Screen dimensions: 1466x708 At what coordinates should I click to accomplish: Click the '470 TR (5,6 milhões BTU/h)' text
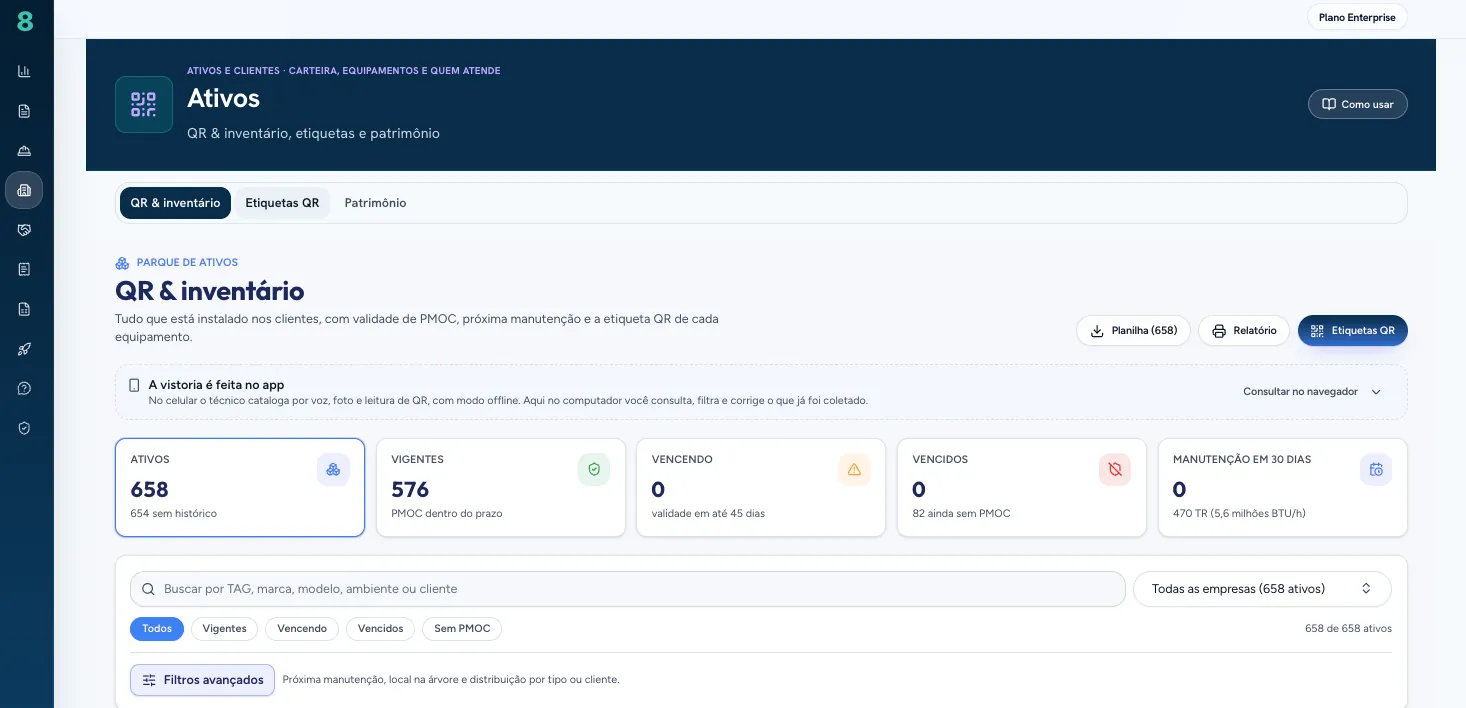pyautogui.click(x=1239, y=514)
